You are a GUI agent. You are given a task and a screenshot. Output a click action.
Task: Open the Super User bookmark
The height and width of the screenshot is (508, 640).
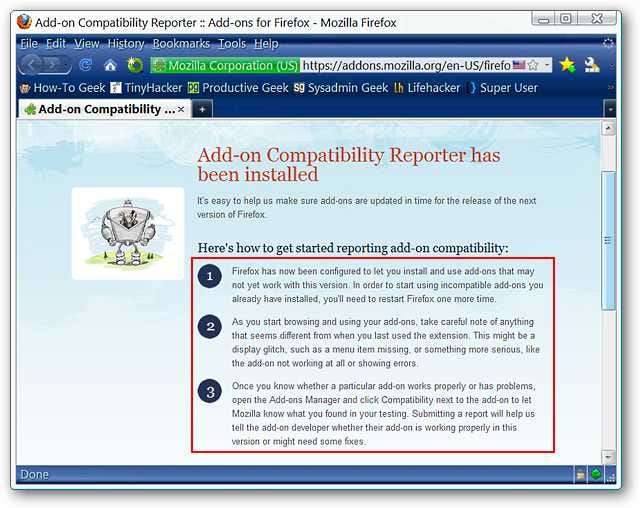[x=502, y=88]
